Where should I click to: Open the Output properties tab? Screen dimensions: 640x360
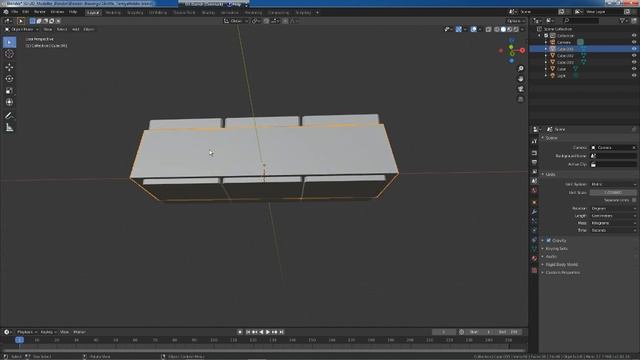tap(534, 162)
